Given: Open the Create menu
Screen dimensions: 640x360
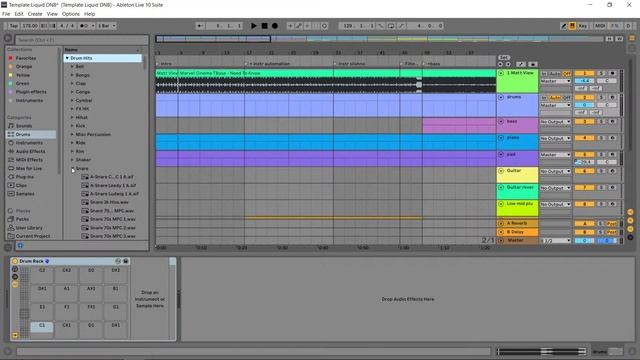Looking at the screenshot, I should point(35,14).
